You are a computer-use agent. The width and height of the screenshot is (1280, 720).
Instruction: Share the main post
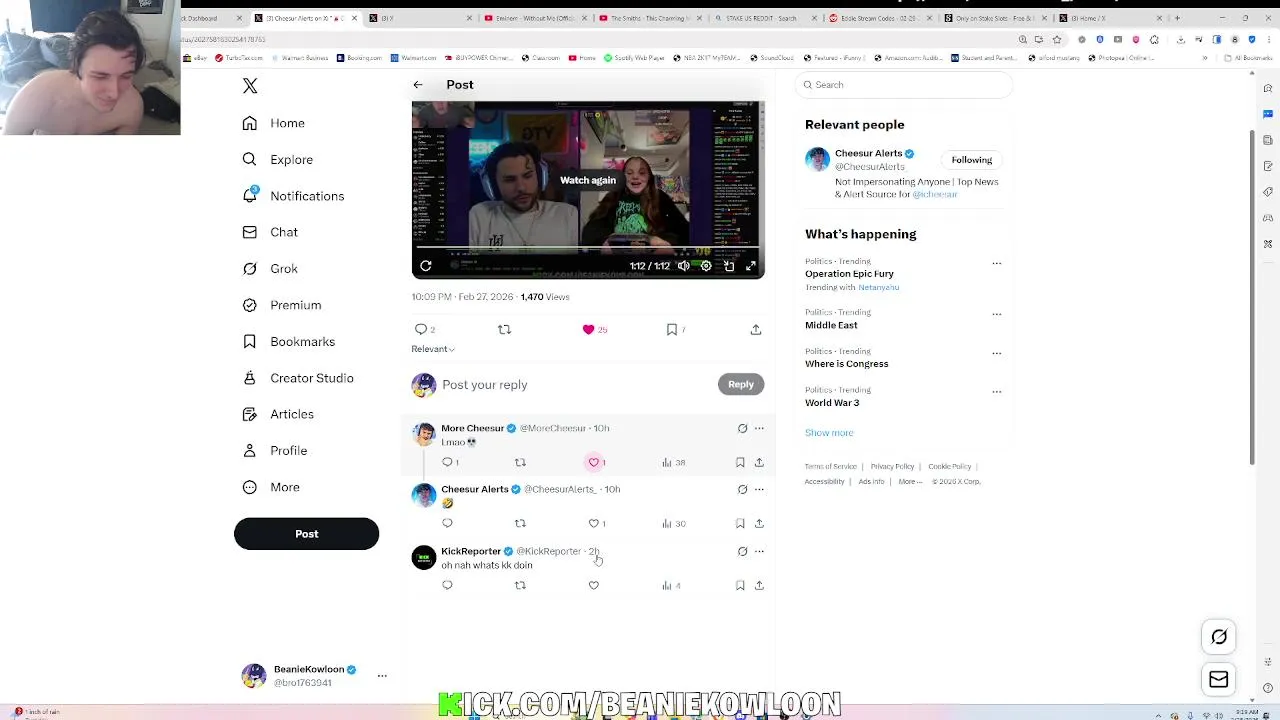(756, 329)
